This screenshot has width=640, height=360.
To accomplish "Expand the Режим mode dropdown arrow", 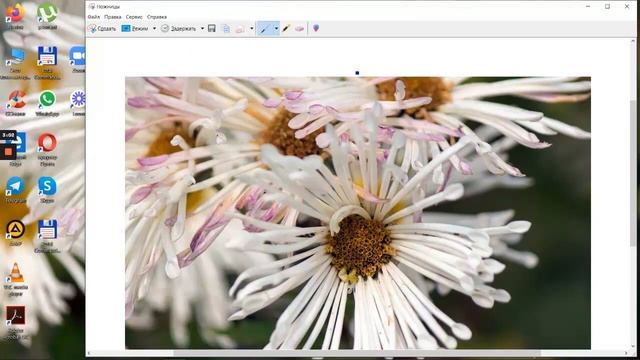I will pyautogui.click(x=154, y=28).
